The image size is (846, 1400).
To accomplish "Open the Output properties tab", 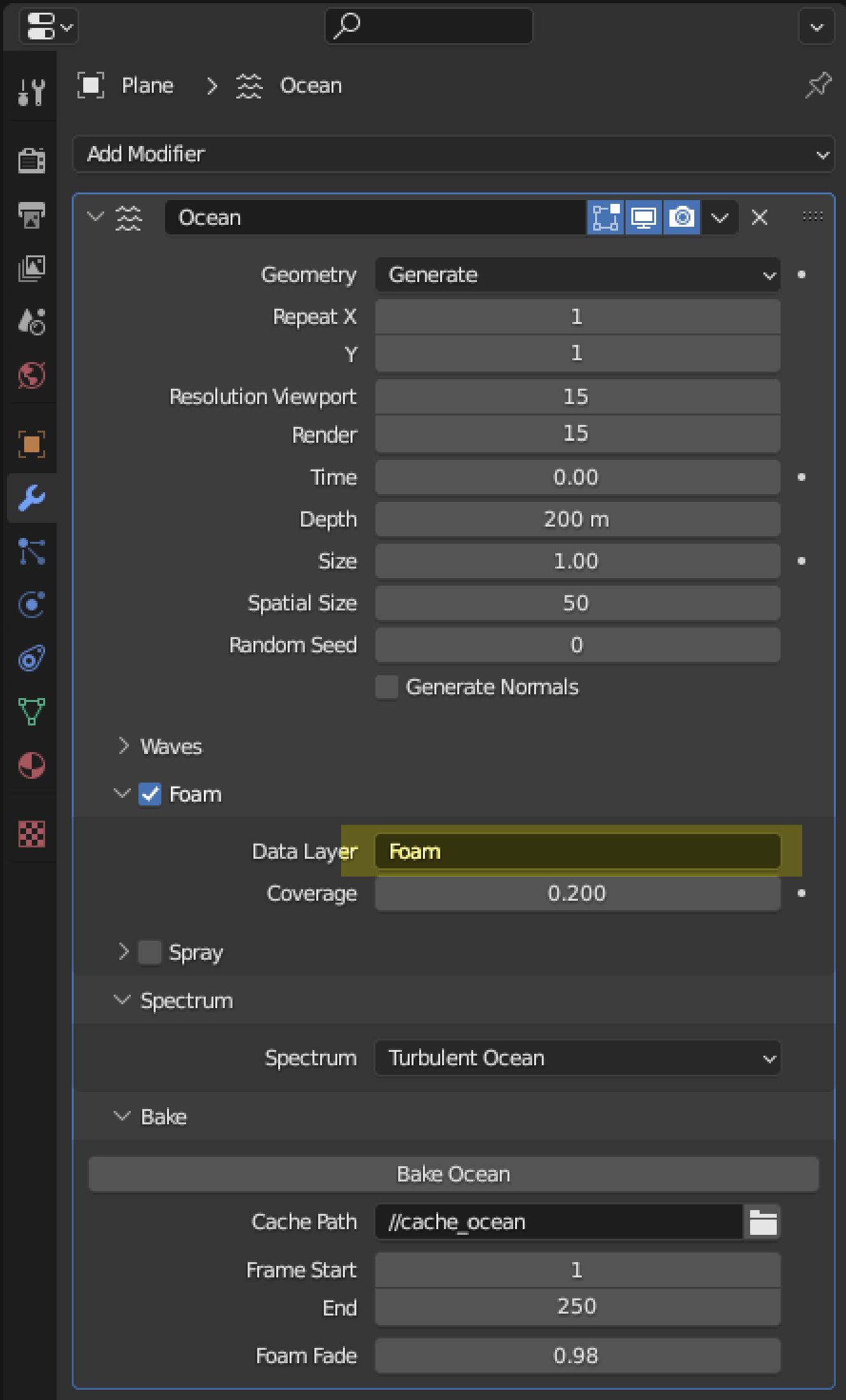I will pyautogui.click(x=31, y=215).
